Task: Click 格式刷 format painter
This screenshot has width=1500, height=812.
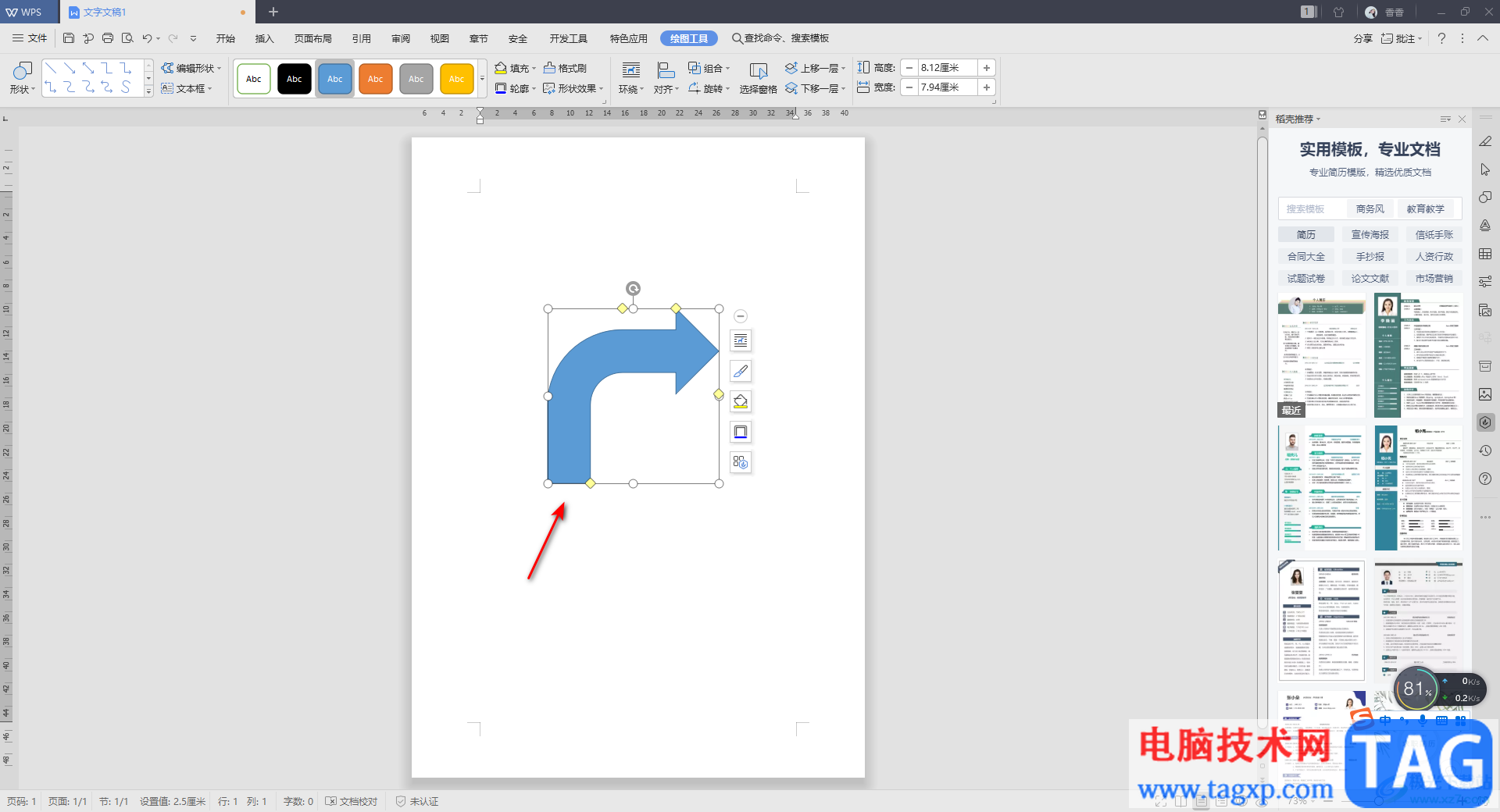Action: [x=565, y=68]
